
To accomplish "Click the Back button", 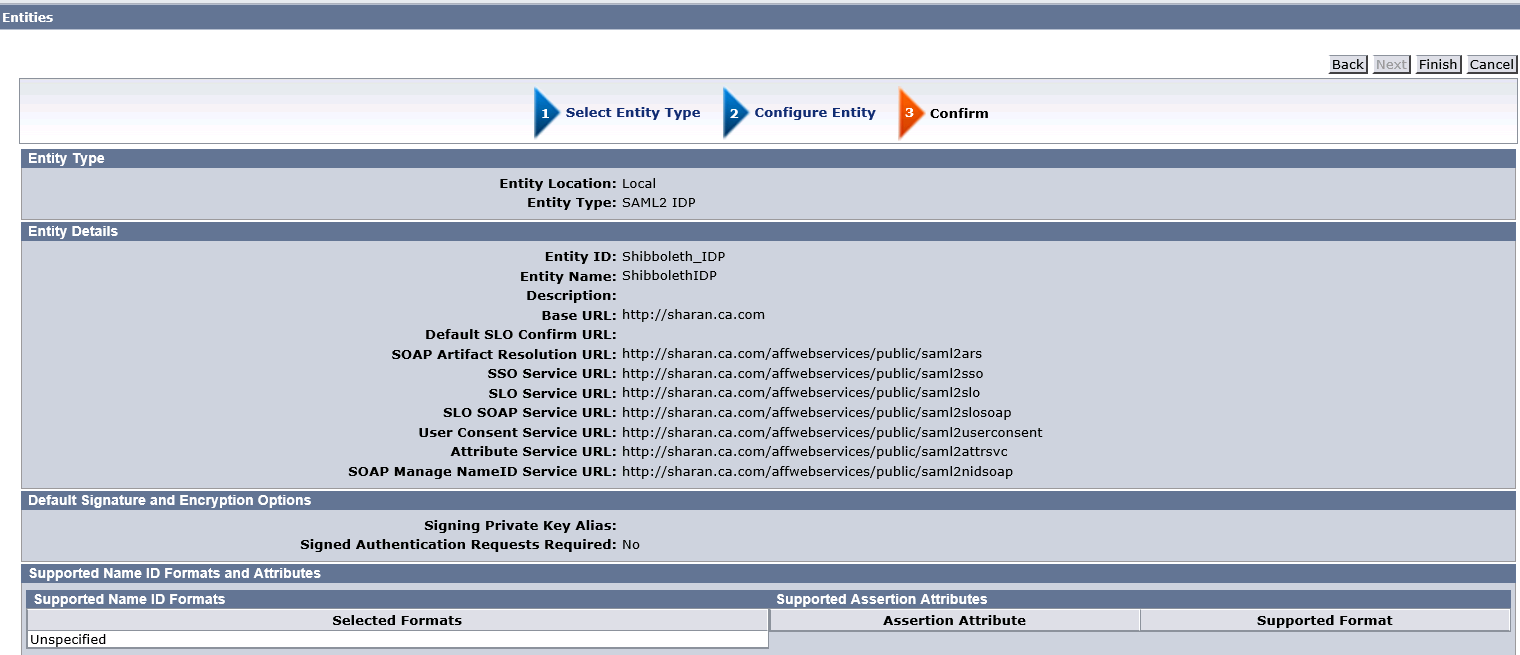I will pyautogui.click(x=1347, y=64).
